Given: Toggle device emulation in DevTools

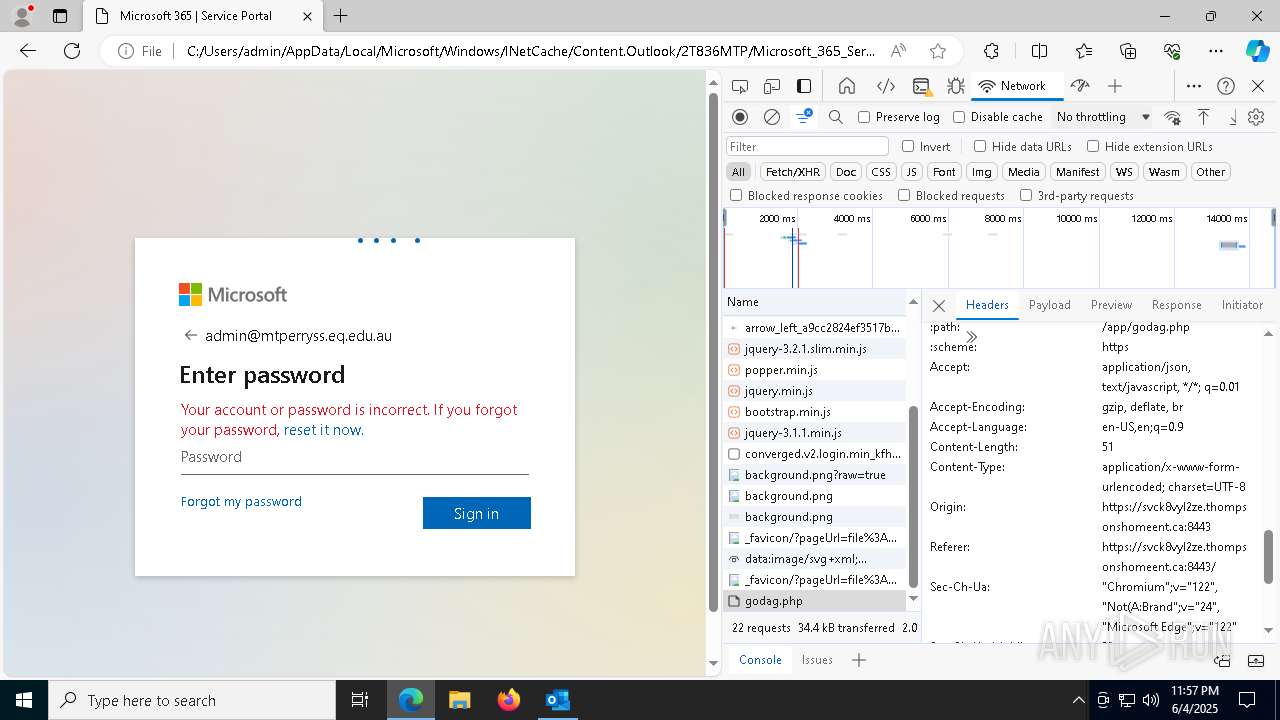Looking at the screenshot, I should (772, 86).
